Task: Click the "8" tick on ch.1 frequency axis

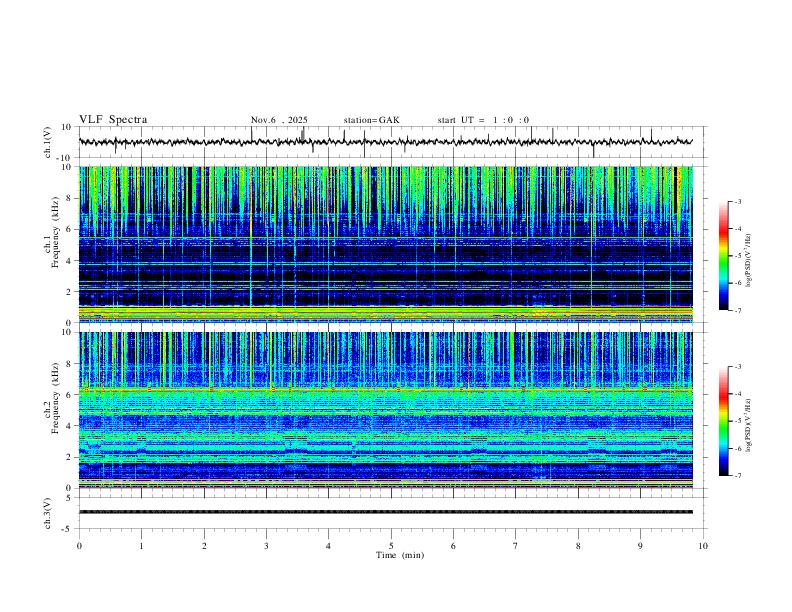Action: click(69, 198)
